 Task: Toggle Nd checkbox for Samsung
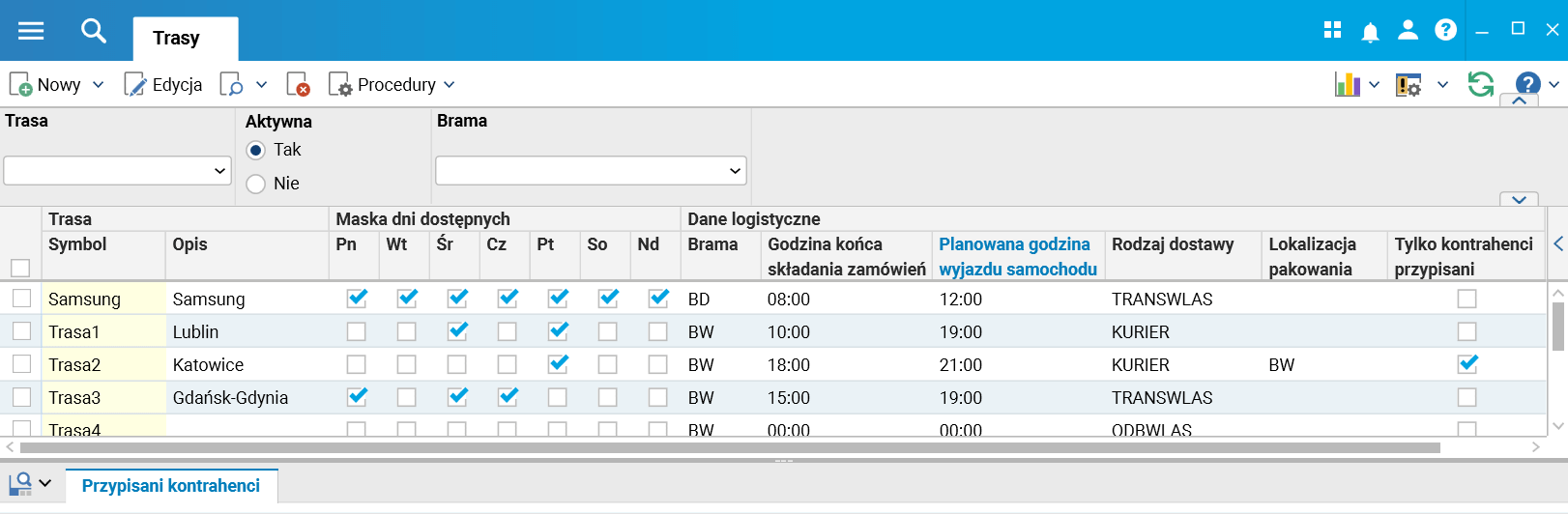point(658,298)
